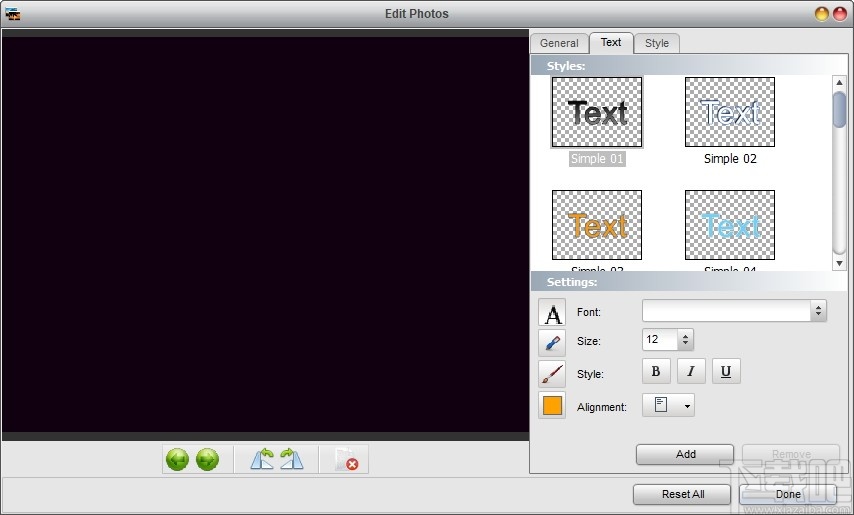Go to the next photo with the green right arrow
Image resolution: width=854 pixels, height=515 pixels.
(x=207, y=459)
